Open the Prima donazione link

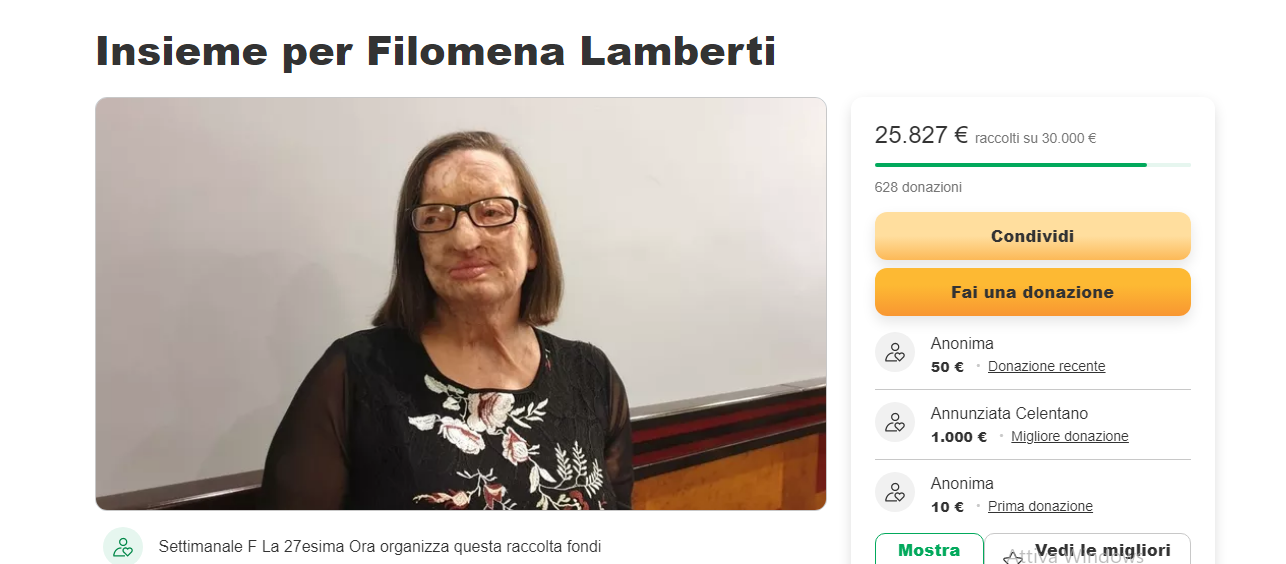[x=1040, y=506]
